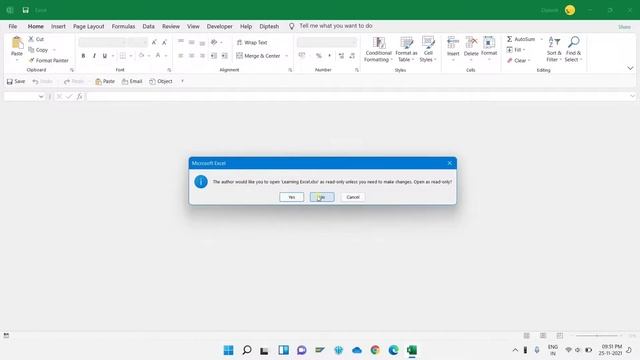Click Increase Decimal icon
640x360 pixels.
click(341, 56)
